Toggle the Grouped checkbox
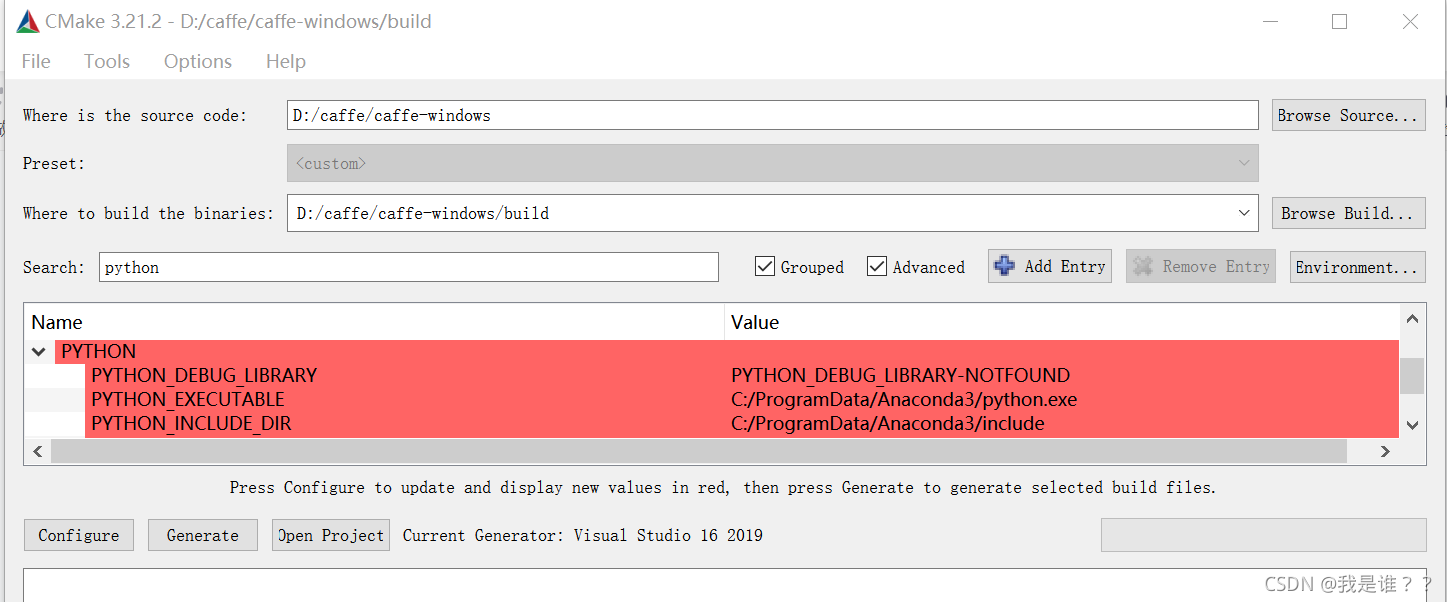Viewport: 1447px width, 602px height. point(765,266)
